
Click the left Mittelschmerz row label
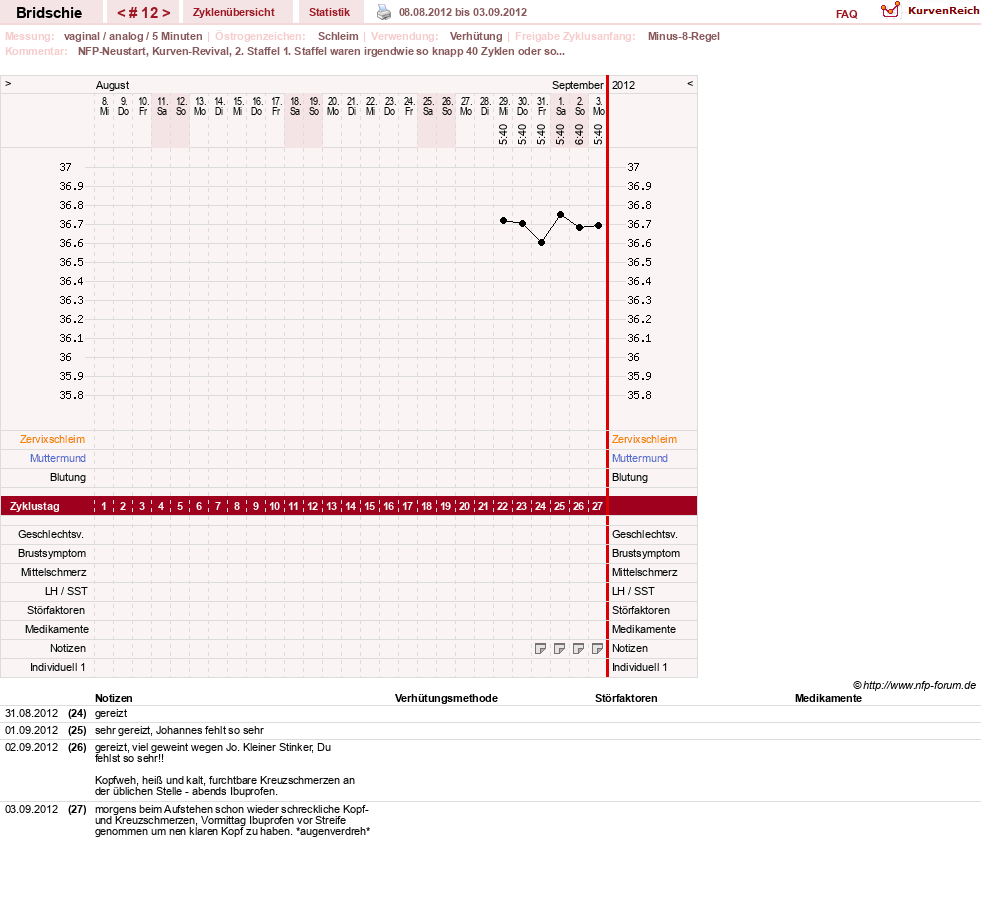click(54, 573)
